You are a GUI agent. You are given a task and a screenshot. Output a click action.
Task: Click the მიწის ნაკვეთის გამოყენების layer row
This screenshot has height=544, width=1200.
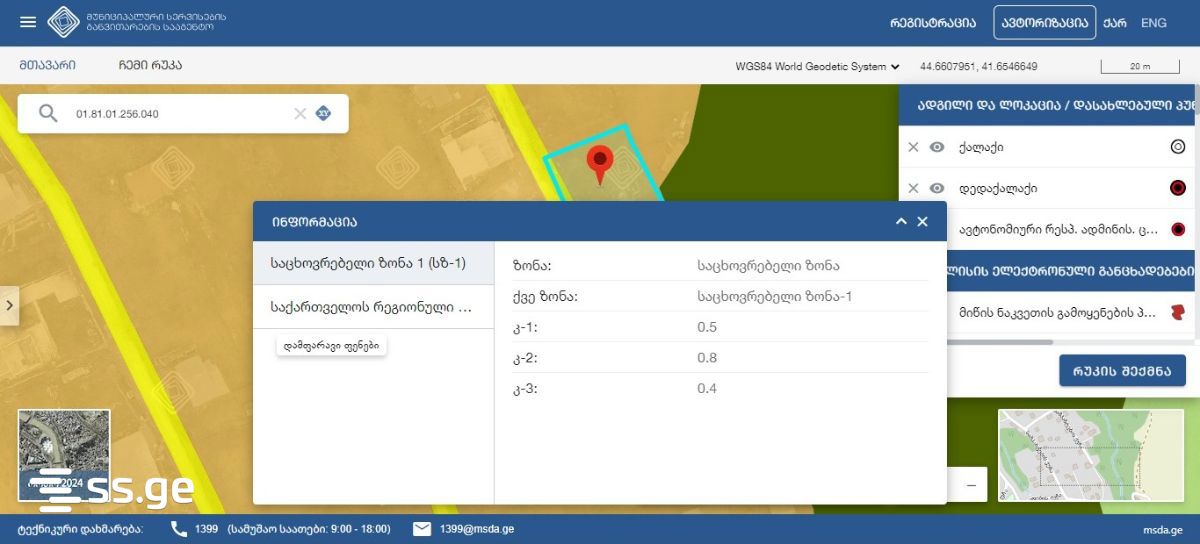tap(1045, 313)
